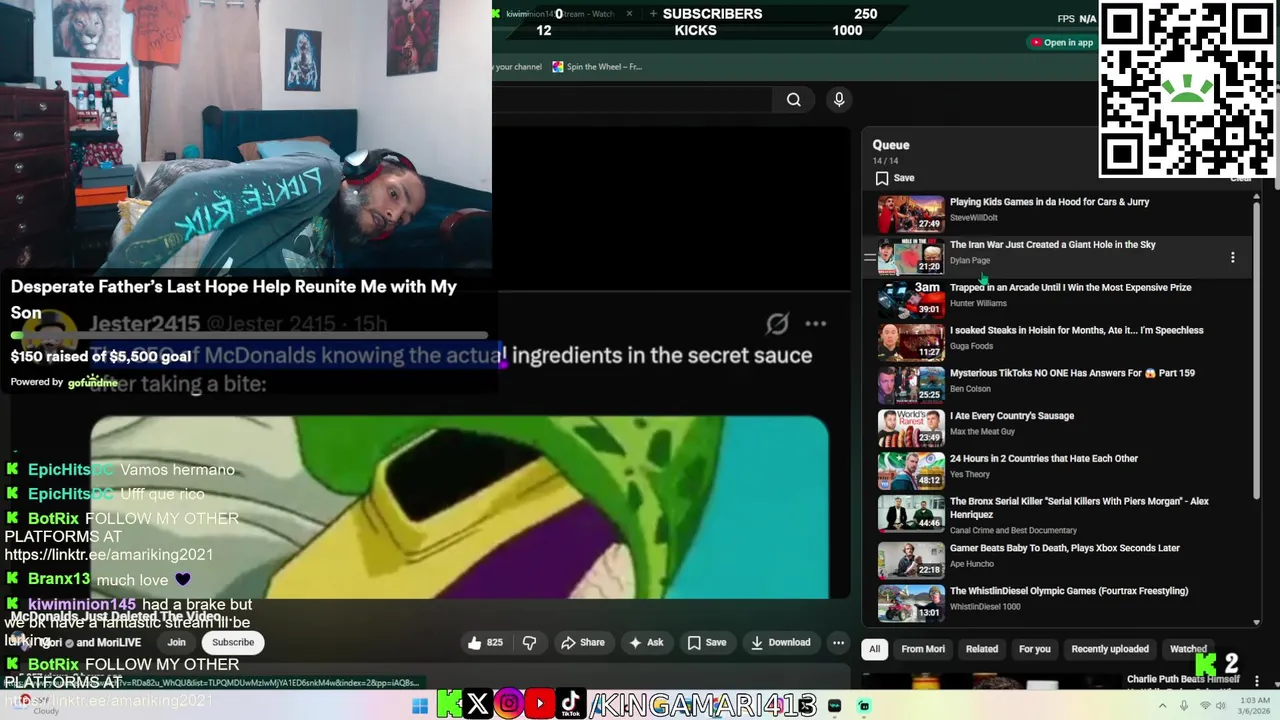Share the current video
1280x720 pixels.
pos(583,642)
